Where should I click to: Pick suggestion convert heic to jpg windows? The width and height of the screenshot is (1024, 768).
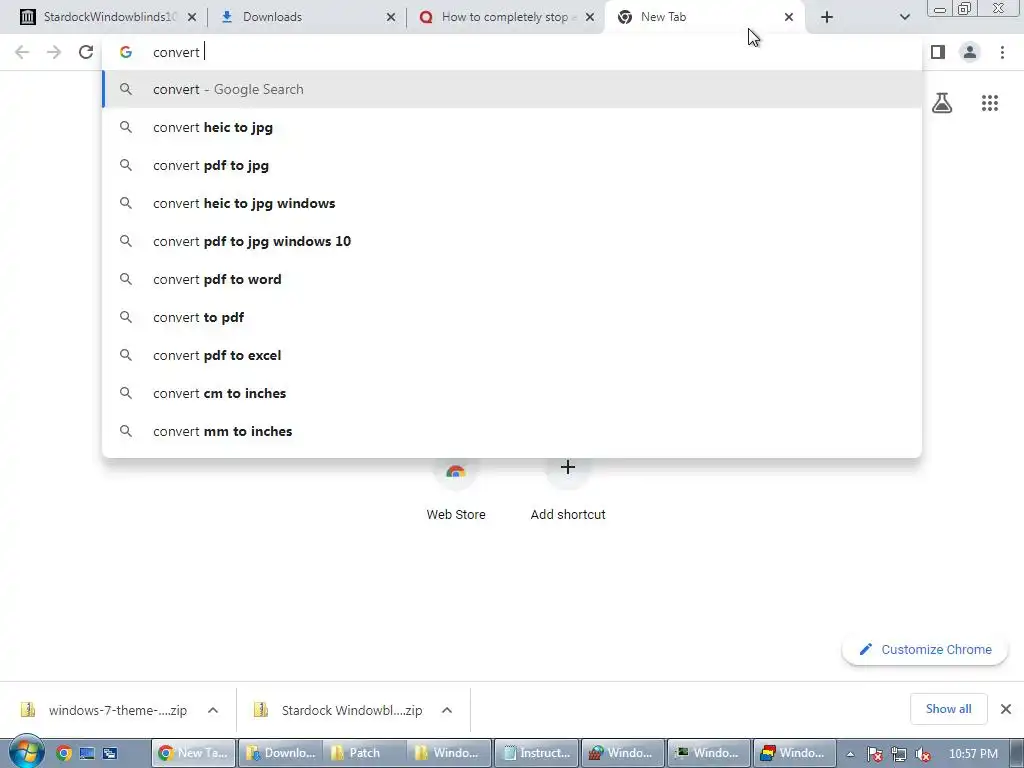click(512, 203)
